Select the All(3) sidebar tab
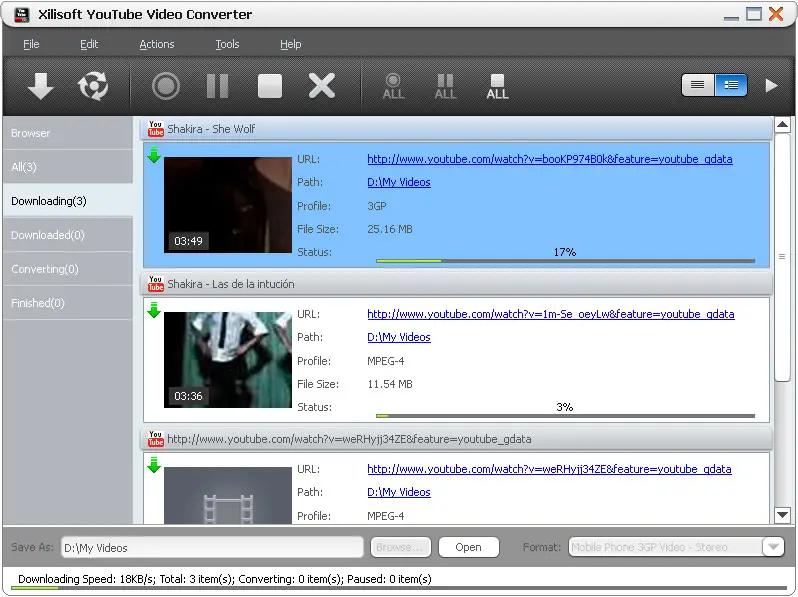This screenshot has height=597, width=798. coord(68,167)
